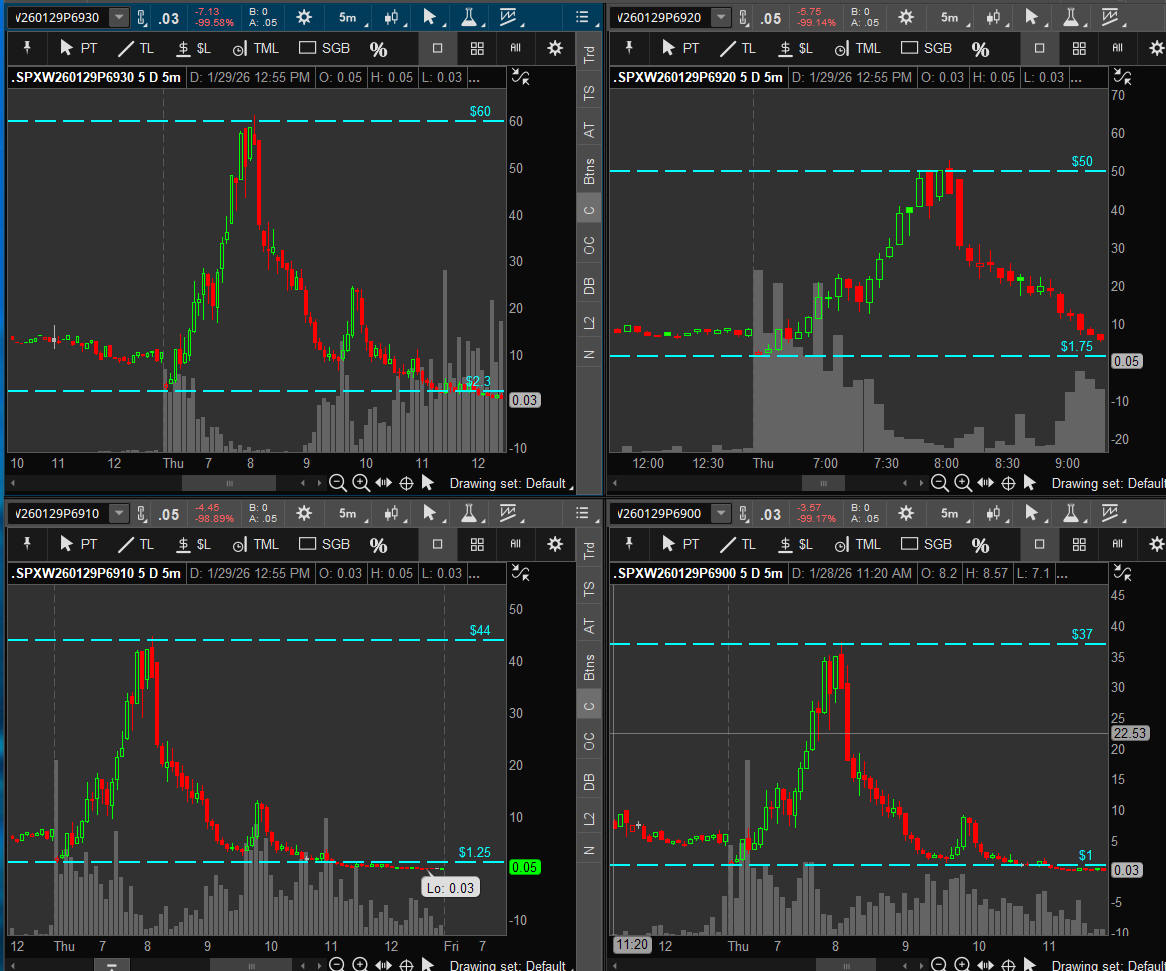Click the flask studies icon in P6930 chart
Viewport: 1166px width, 971px height.
pyautogui.click(x=467, y=17)
